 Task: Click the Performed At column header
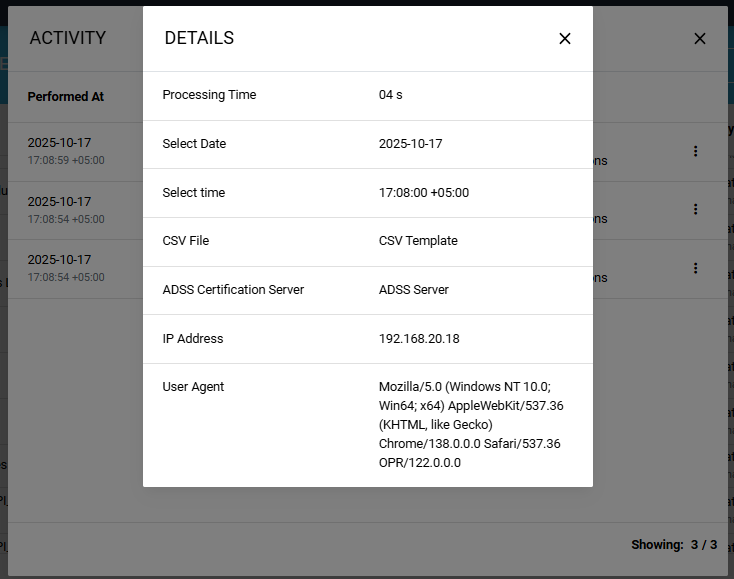(66, 97)
